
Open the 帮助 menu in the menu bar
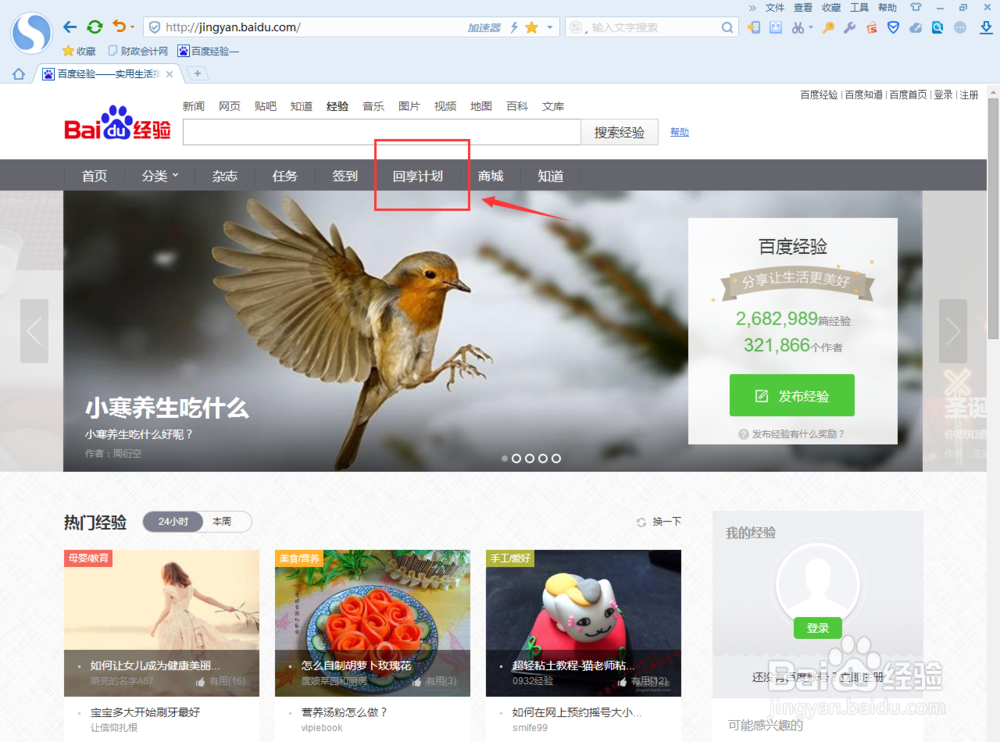coord(887,8)
